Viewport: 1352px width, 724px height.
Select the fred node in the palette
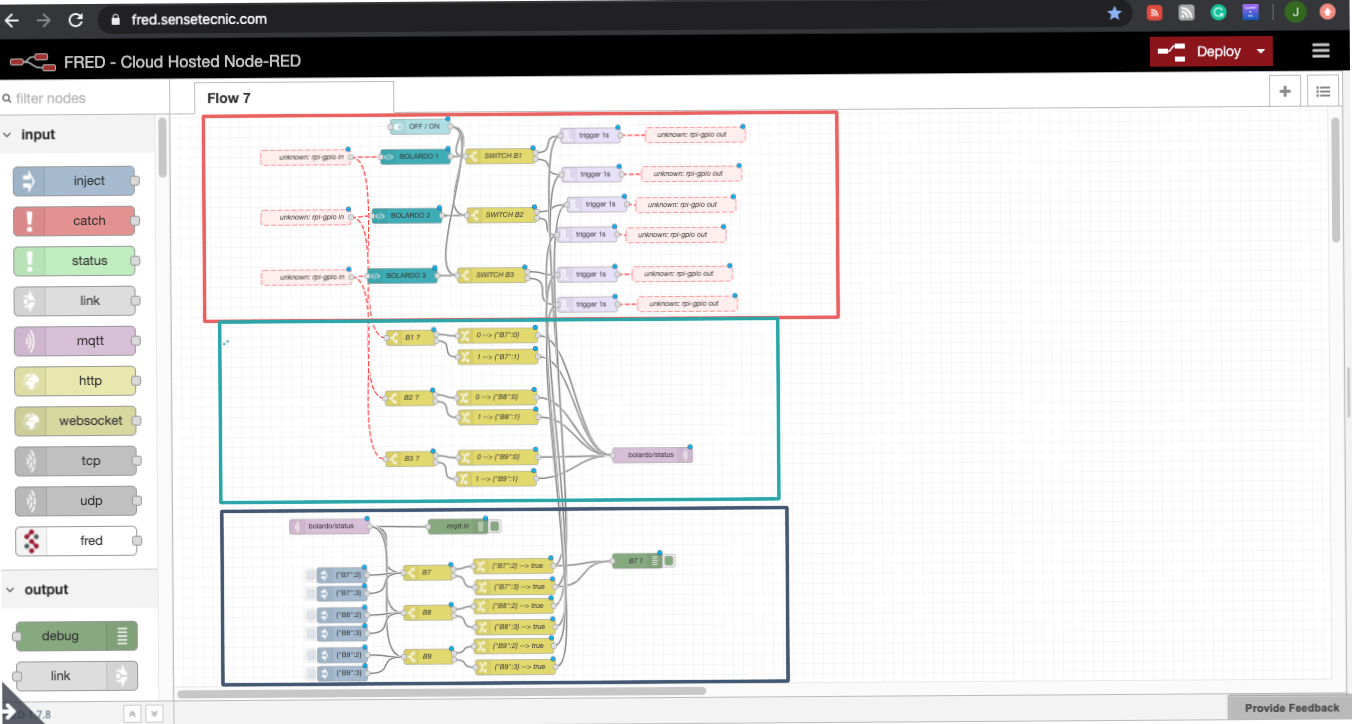point(75,540)
